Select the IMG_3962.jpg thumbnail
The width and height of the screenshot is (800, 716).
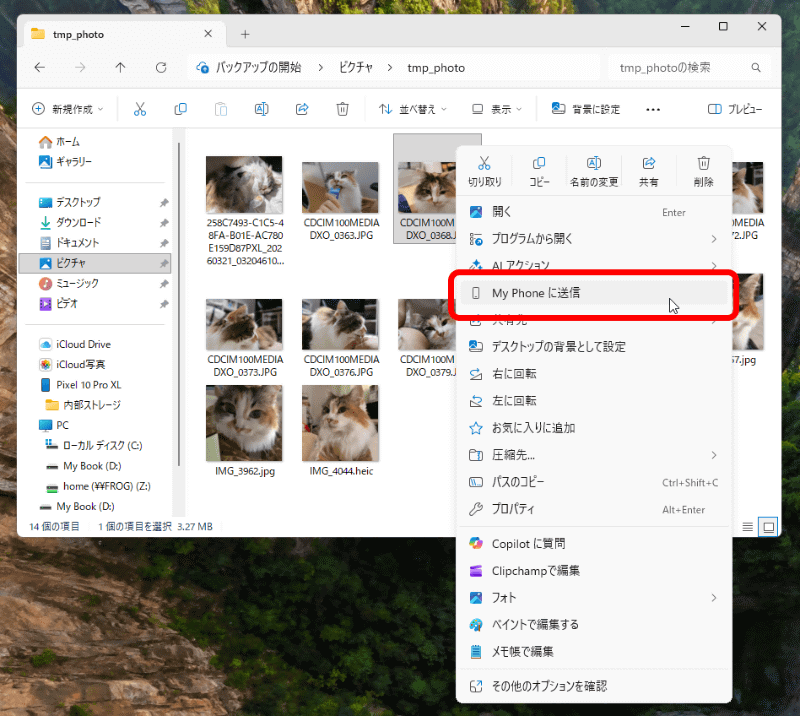tap(244, 424)
